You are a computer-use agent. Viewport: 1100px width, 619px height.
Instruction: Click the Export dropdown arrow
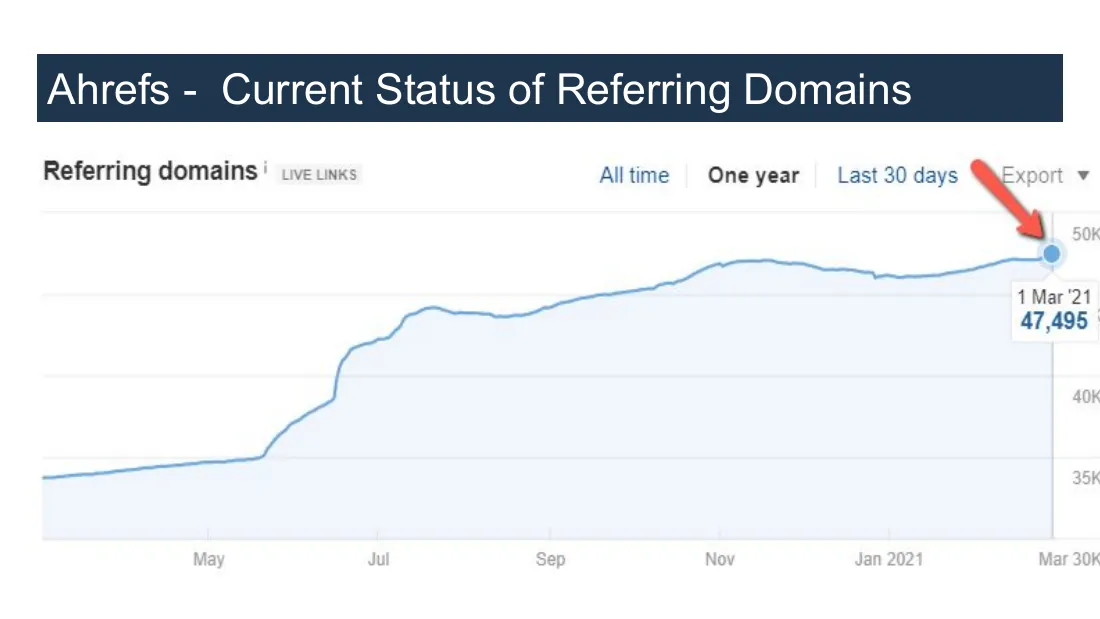[1083, 175]
